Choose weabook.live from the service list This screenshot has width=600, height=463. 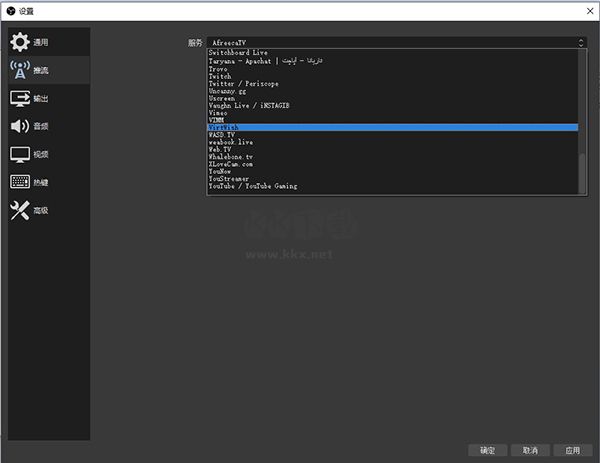click(393, 142)
